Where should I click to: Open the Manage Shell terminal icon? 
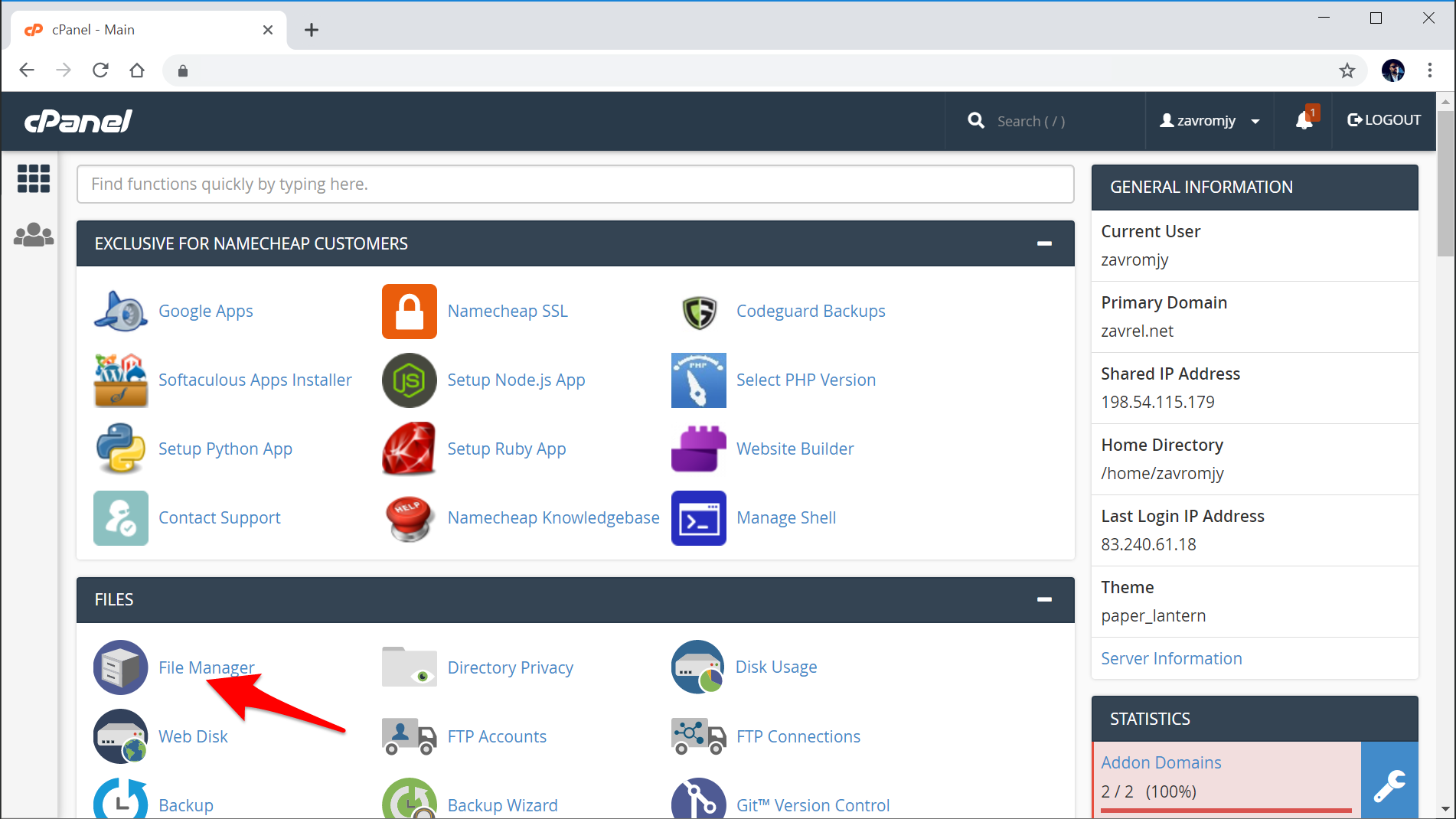(x=699, y=518)
